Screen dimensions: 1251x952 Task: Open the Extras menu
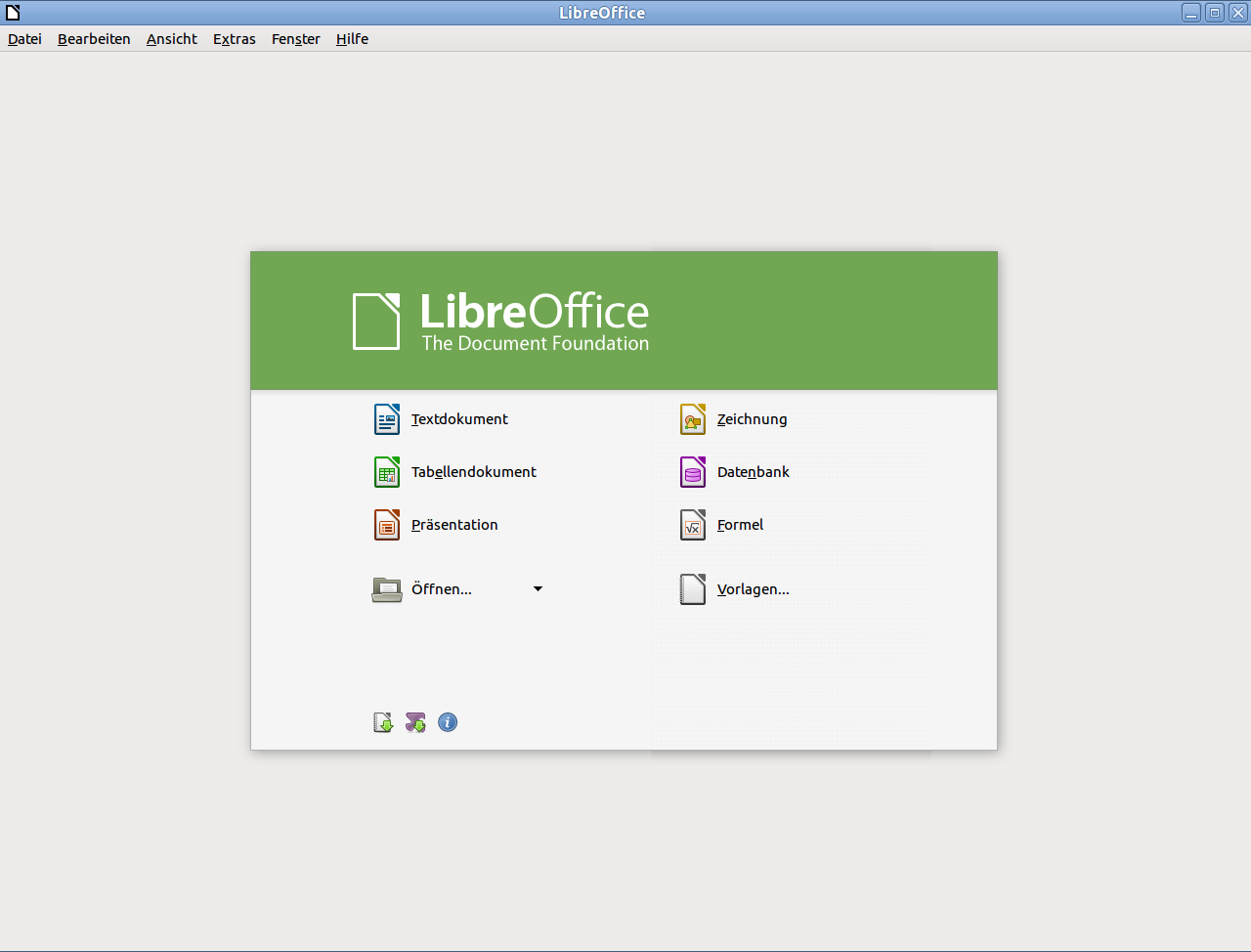(x=235, y=39)
